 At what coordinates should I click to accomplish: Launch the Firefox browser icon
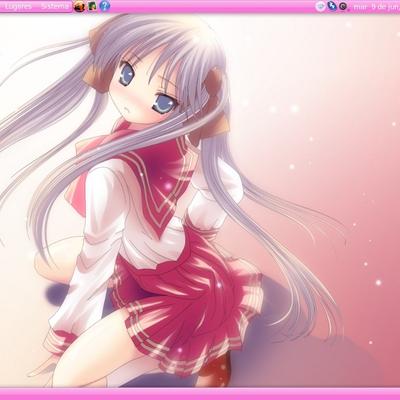pos(79,6)
